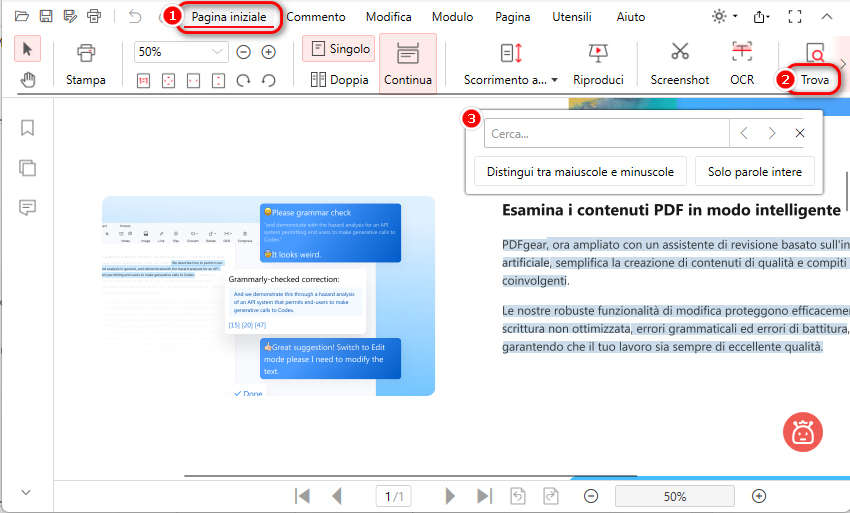The image size is (850, 513).
Task: Zoom in using the ribbon plus icon
Action: click(269, 52)
